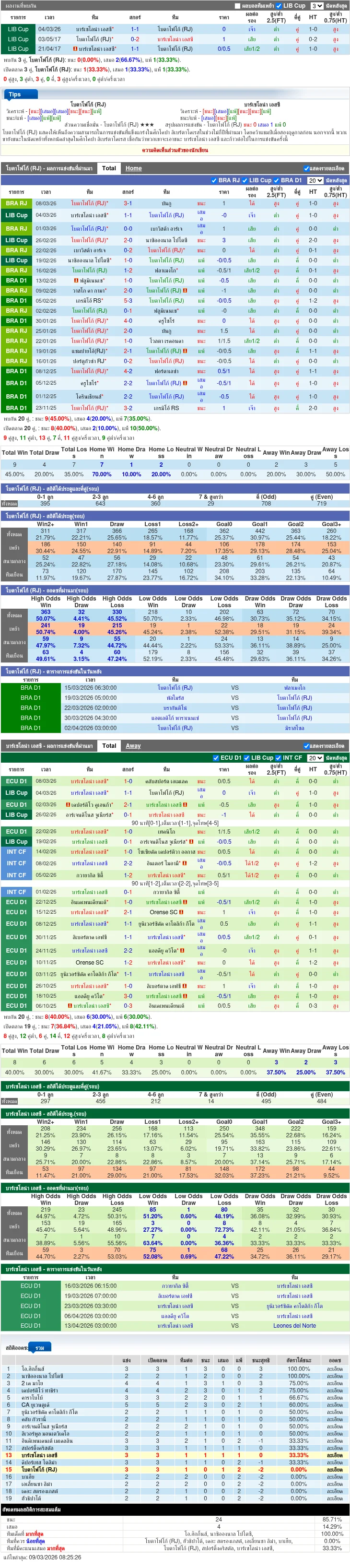The image size is (350, 1568).
Task: Open the โบตาโฟโก้ (RJ) fixture on 15/03/2026 06:30:00
Action: [x=175, y=688]
